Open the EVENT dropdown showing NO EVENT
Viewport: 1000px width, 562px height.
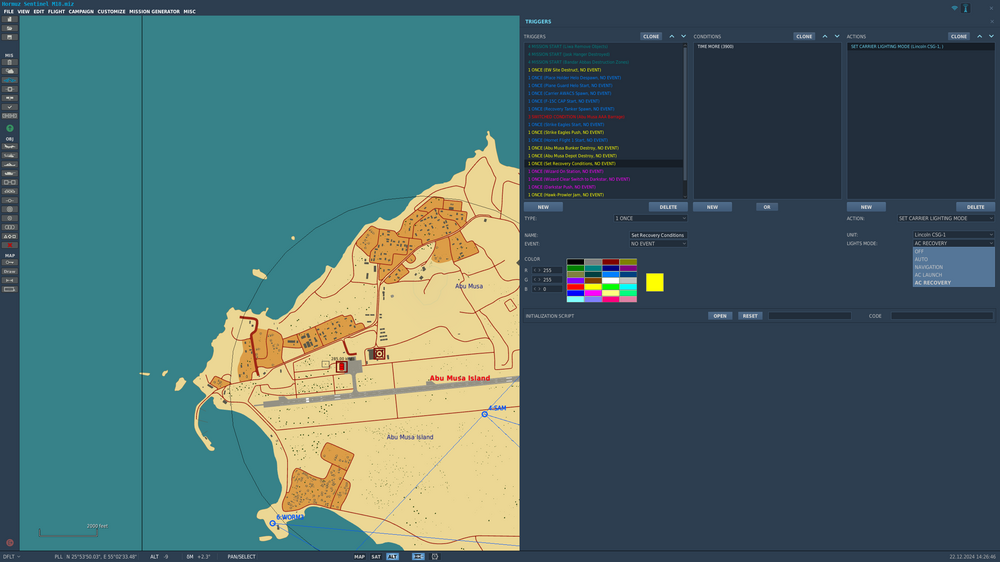(657, 243)
